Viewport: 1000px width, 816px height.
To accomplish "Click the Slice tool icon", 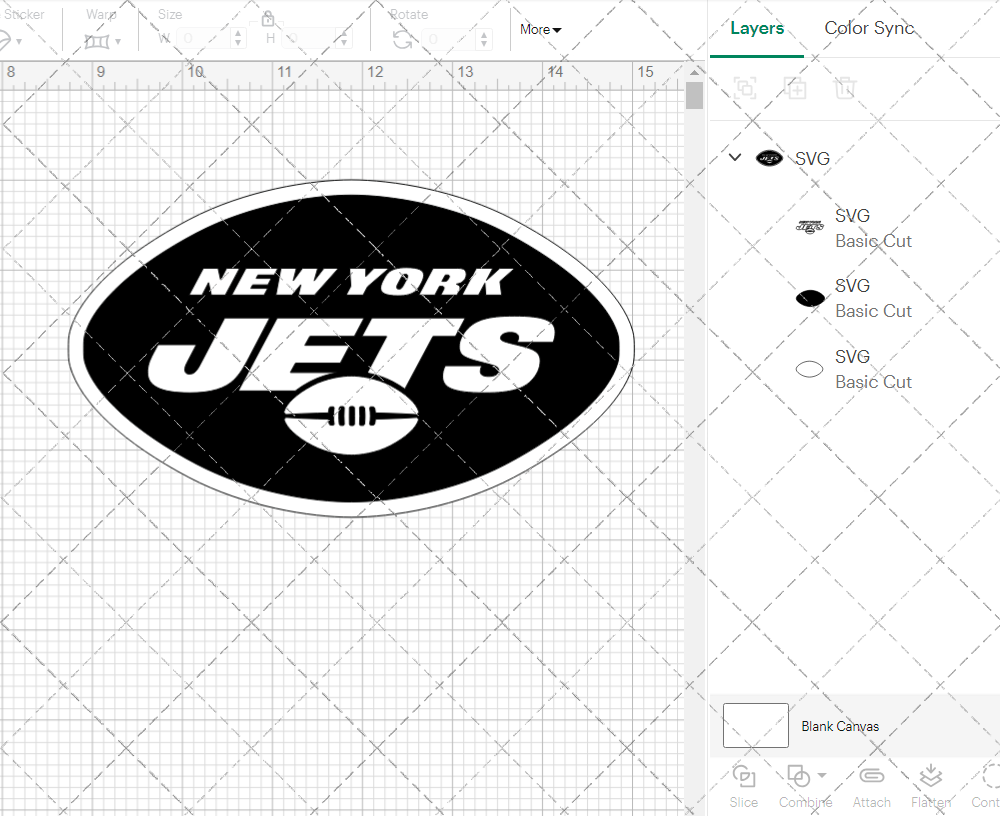I will point(743,777).
